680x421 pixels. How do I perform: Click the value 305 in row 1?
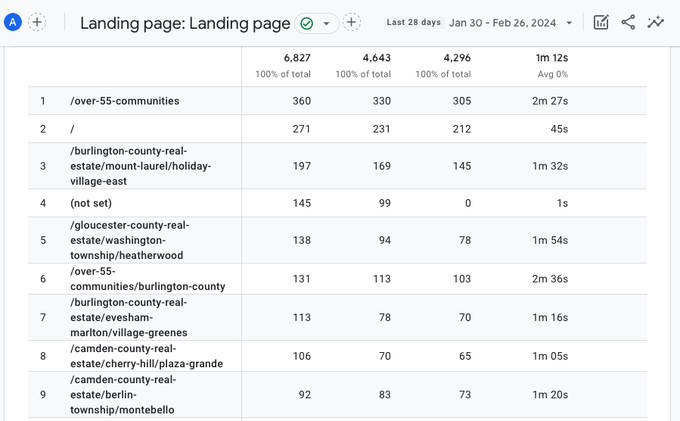[x=462, y=101]
